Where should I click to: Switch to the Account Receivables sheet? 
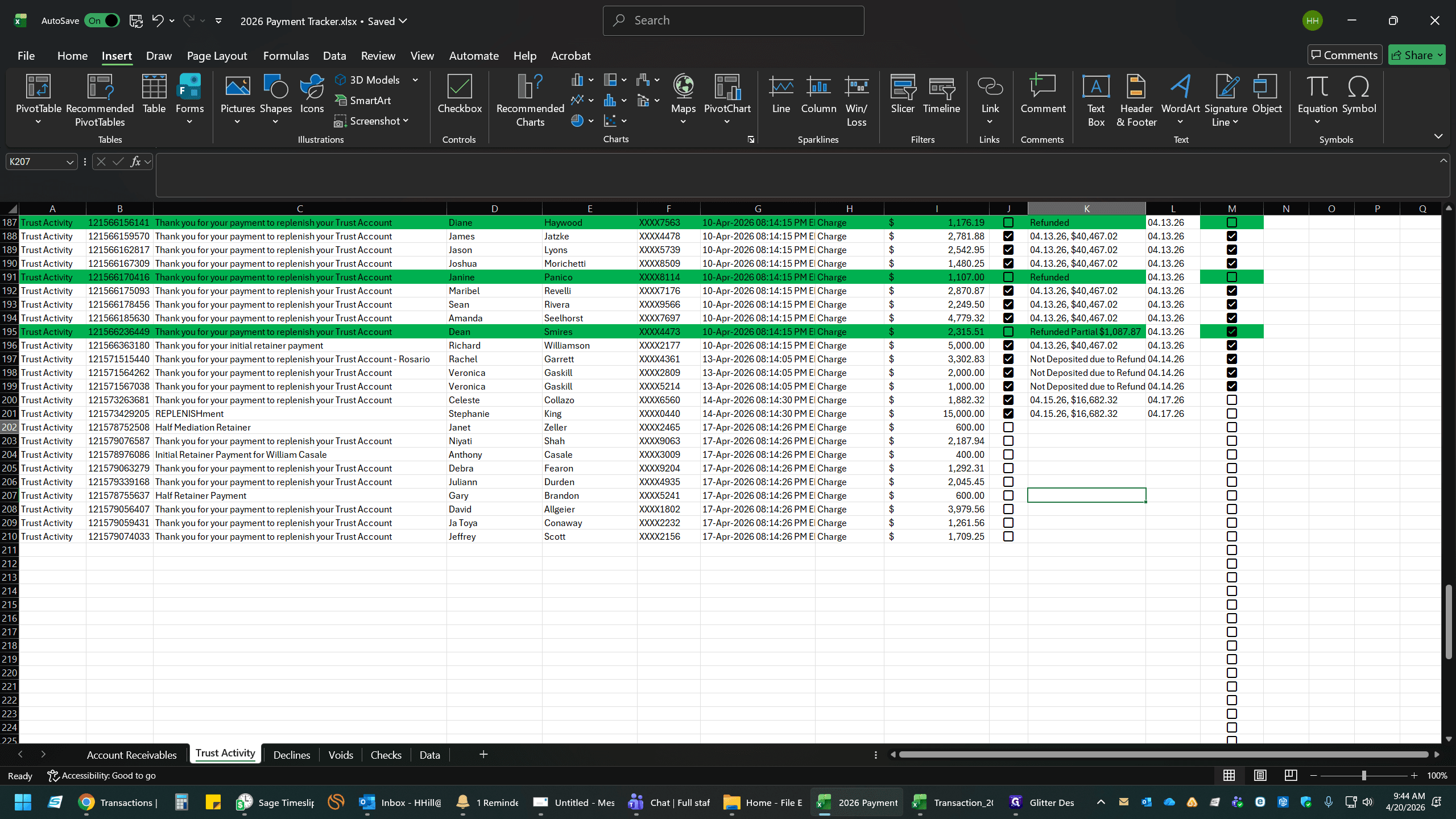tap(132, 755)
